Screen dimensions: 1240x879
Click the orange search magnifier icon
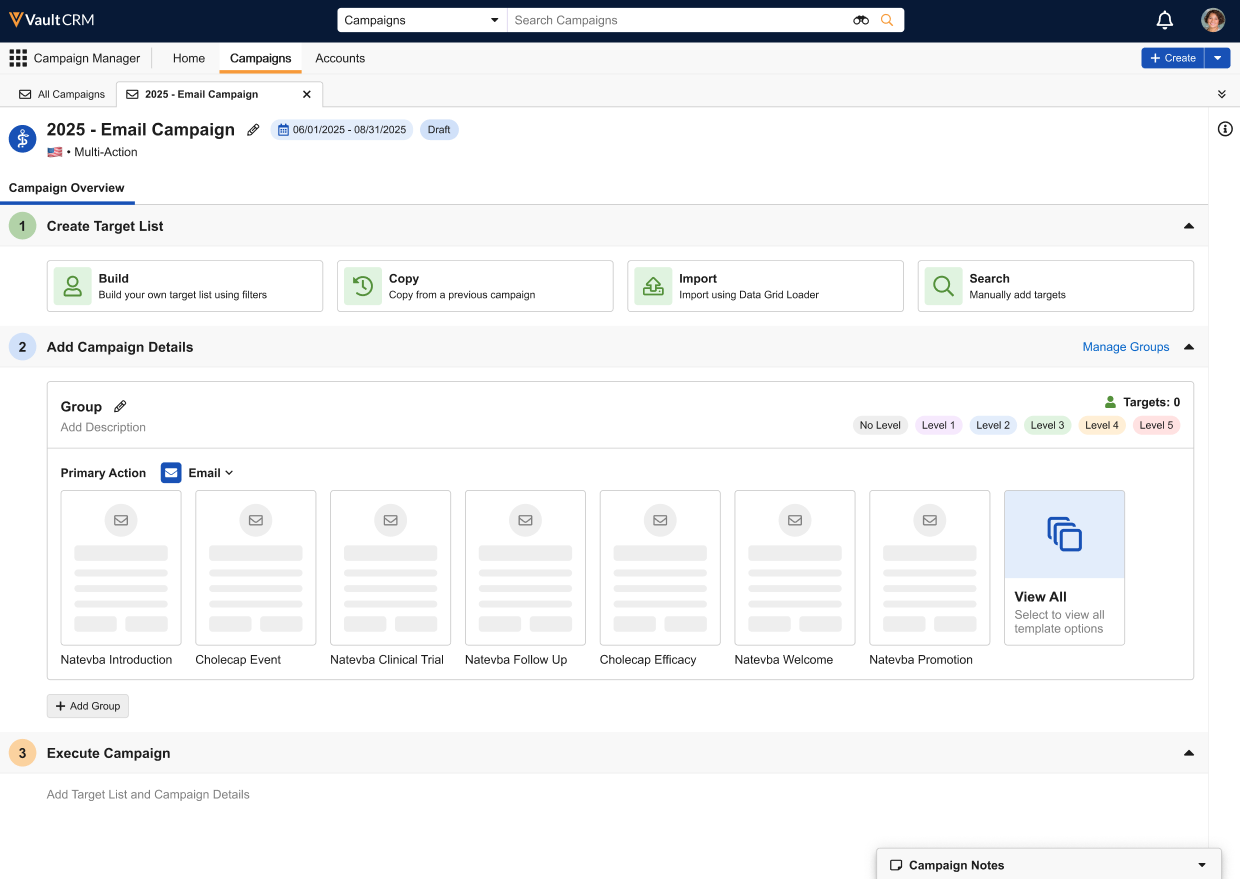(x=887, y=20)
